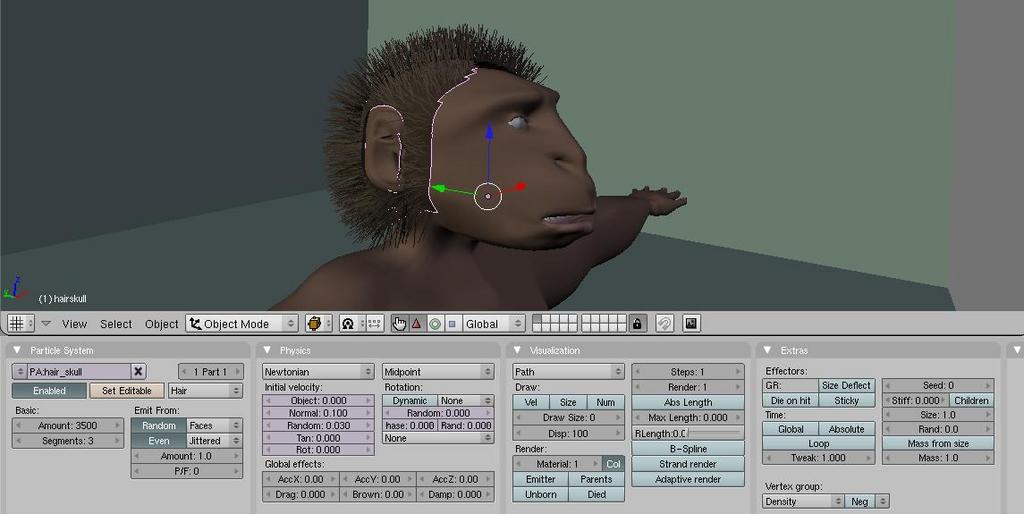Adjust the RLength slider
This screenshot has width=1024, height=514.
click(688, 433)
